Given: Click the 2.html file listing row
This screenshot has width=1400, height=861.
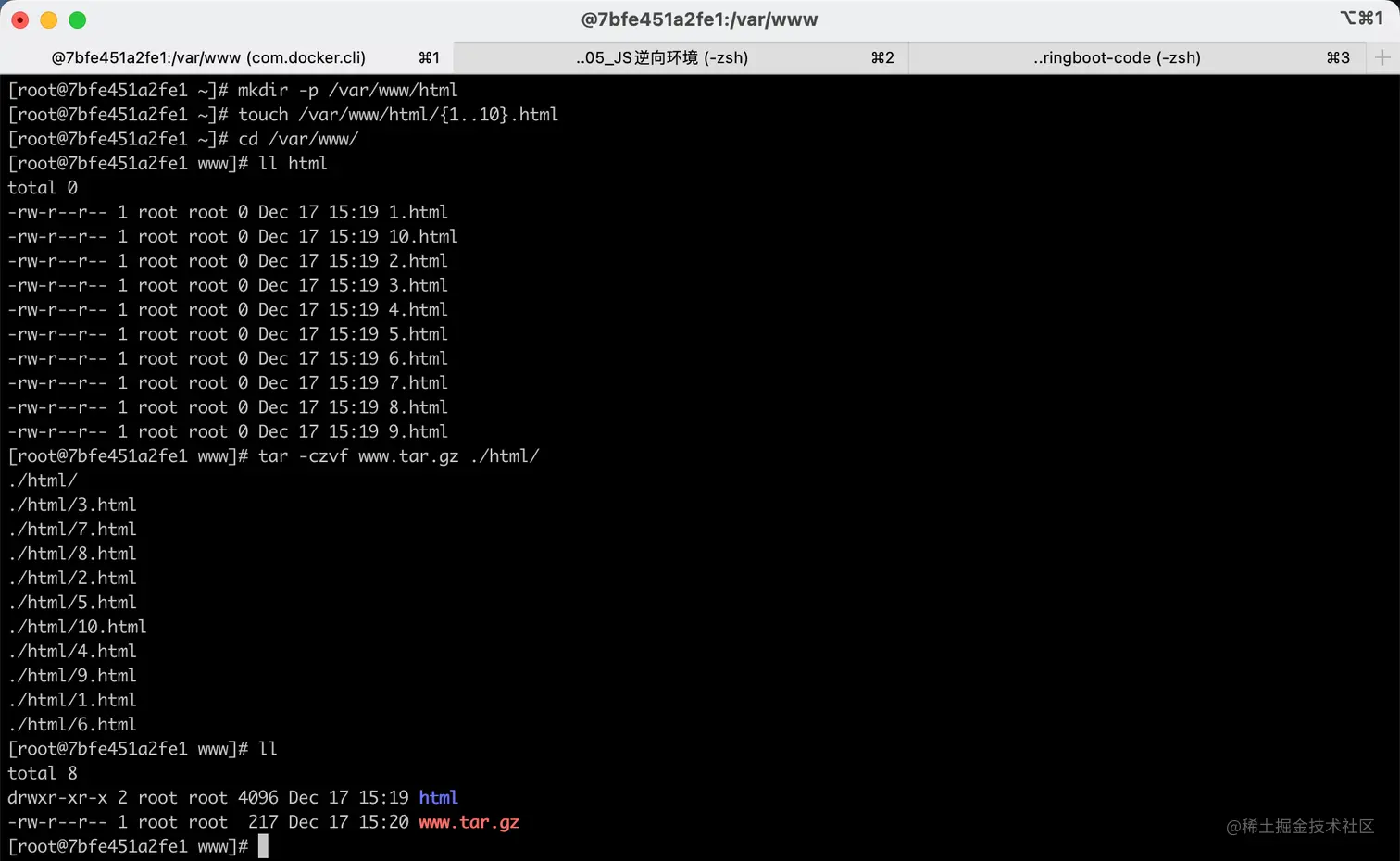Looking at the screenshot, I should [x=228, y=261].
